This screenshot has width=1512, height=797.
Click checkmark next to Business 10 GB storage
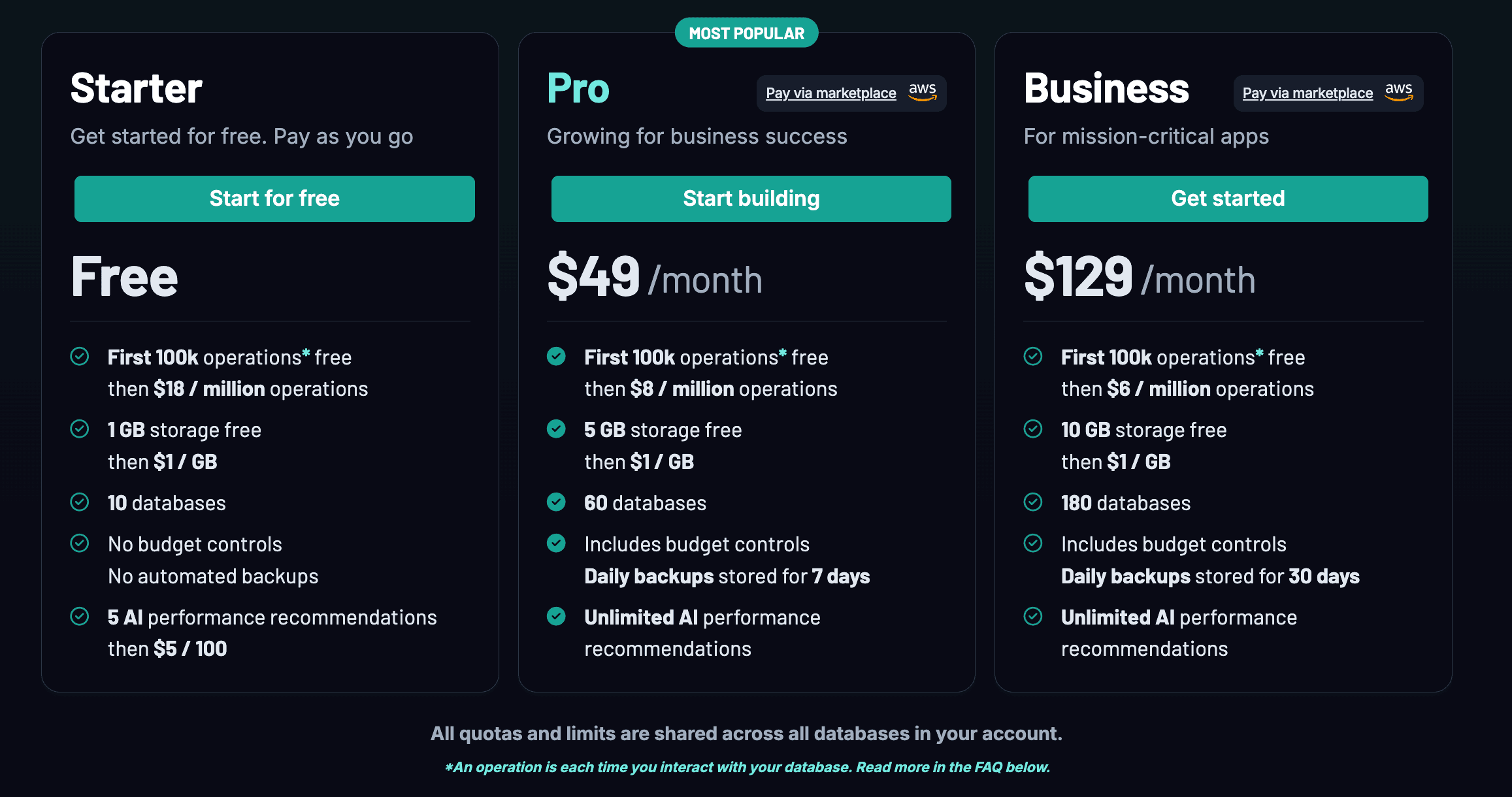pyautogui.click(x=1033, y=429)
